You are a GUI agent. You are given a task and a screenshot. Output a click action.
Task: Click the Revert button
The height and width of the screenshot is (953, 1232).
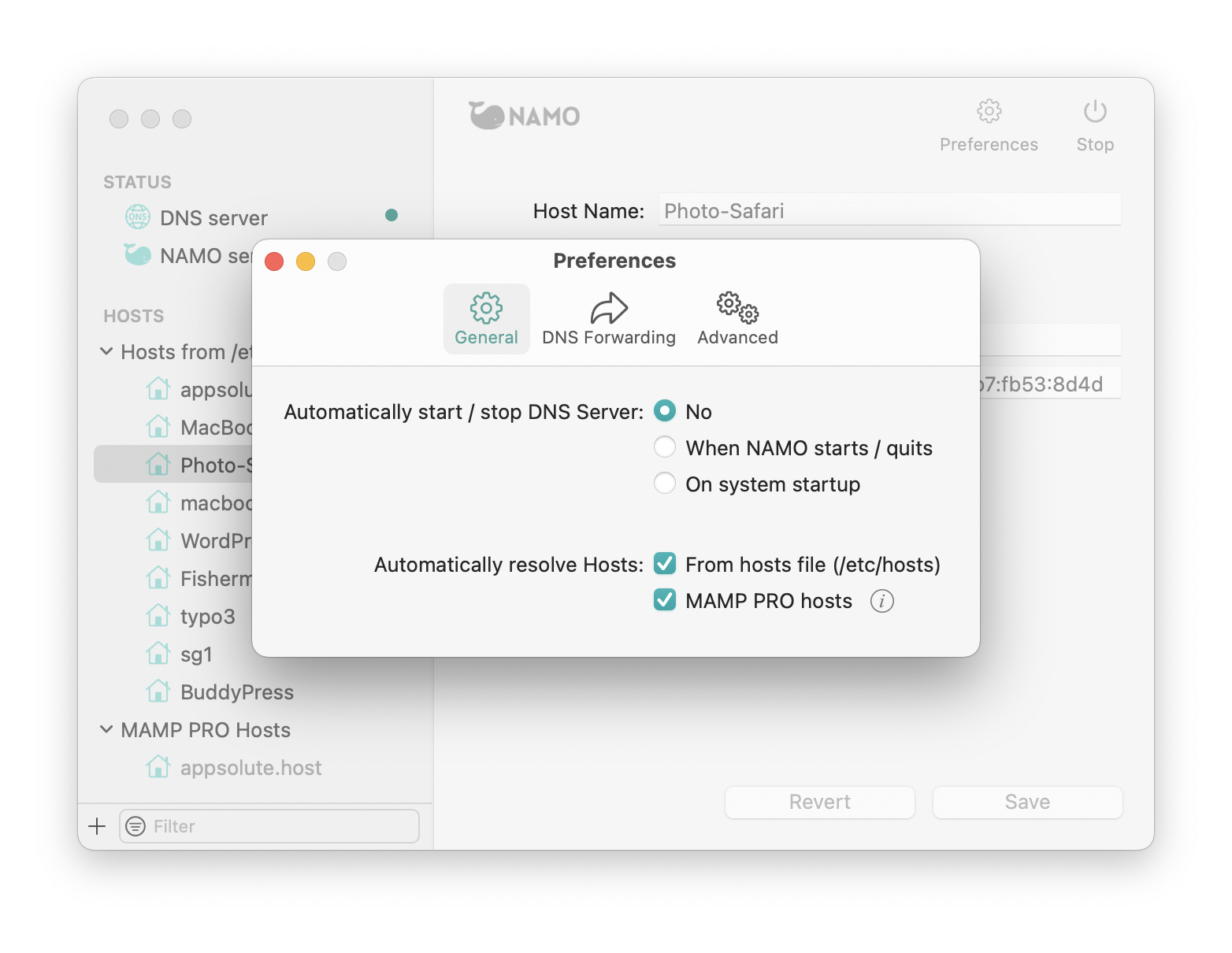coord(820,802)
